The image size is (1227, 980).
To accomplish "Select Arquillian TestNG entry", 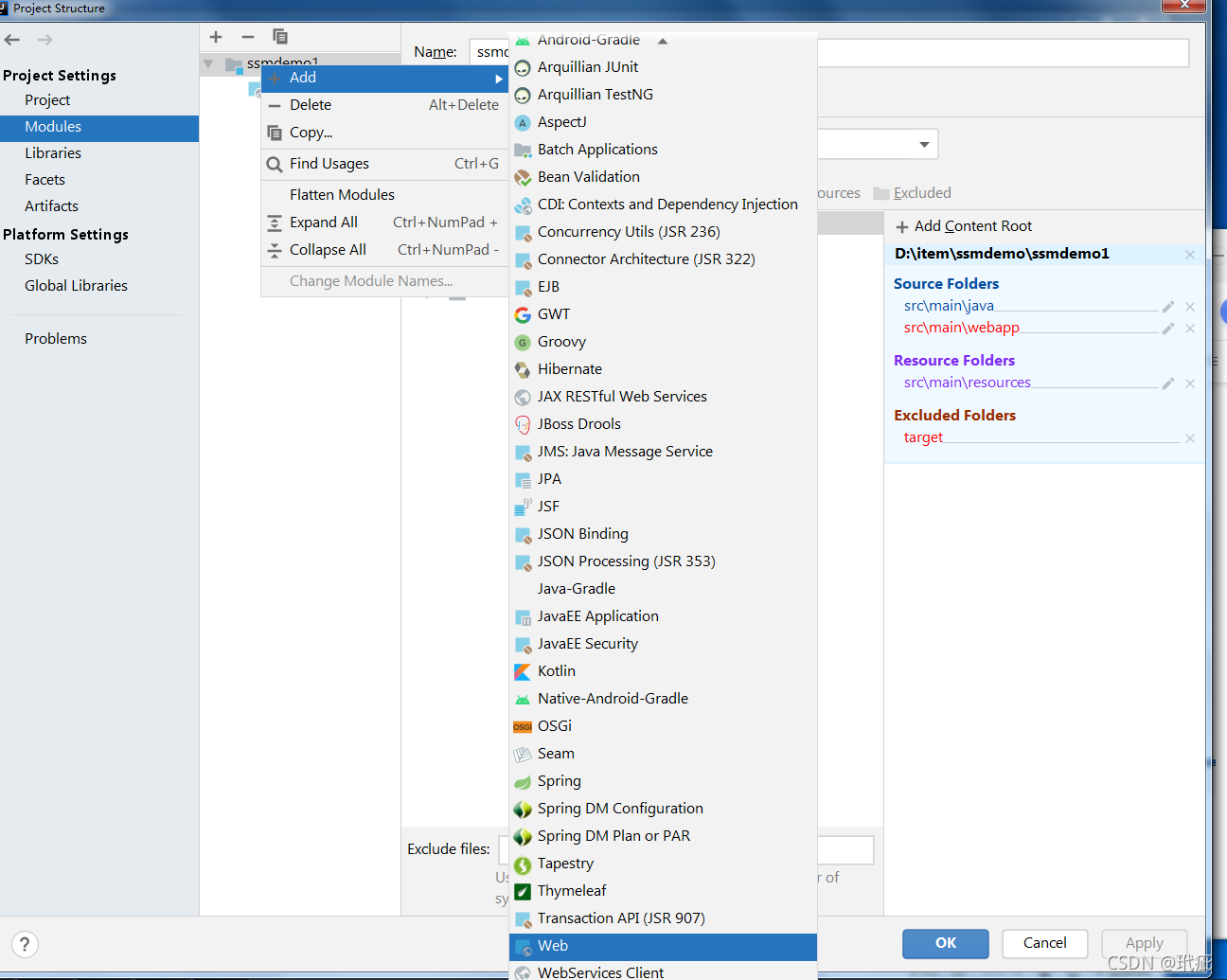I will pyautogui.click(x=663, y=95).
